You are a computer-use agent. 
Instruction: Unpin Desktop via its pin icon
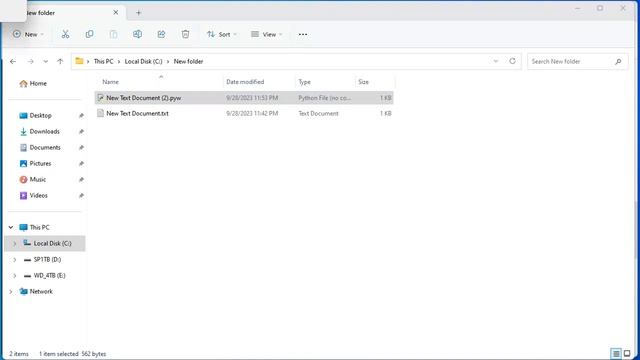(x=81, y=116)
